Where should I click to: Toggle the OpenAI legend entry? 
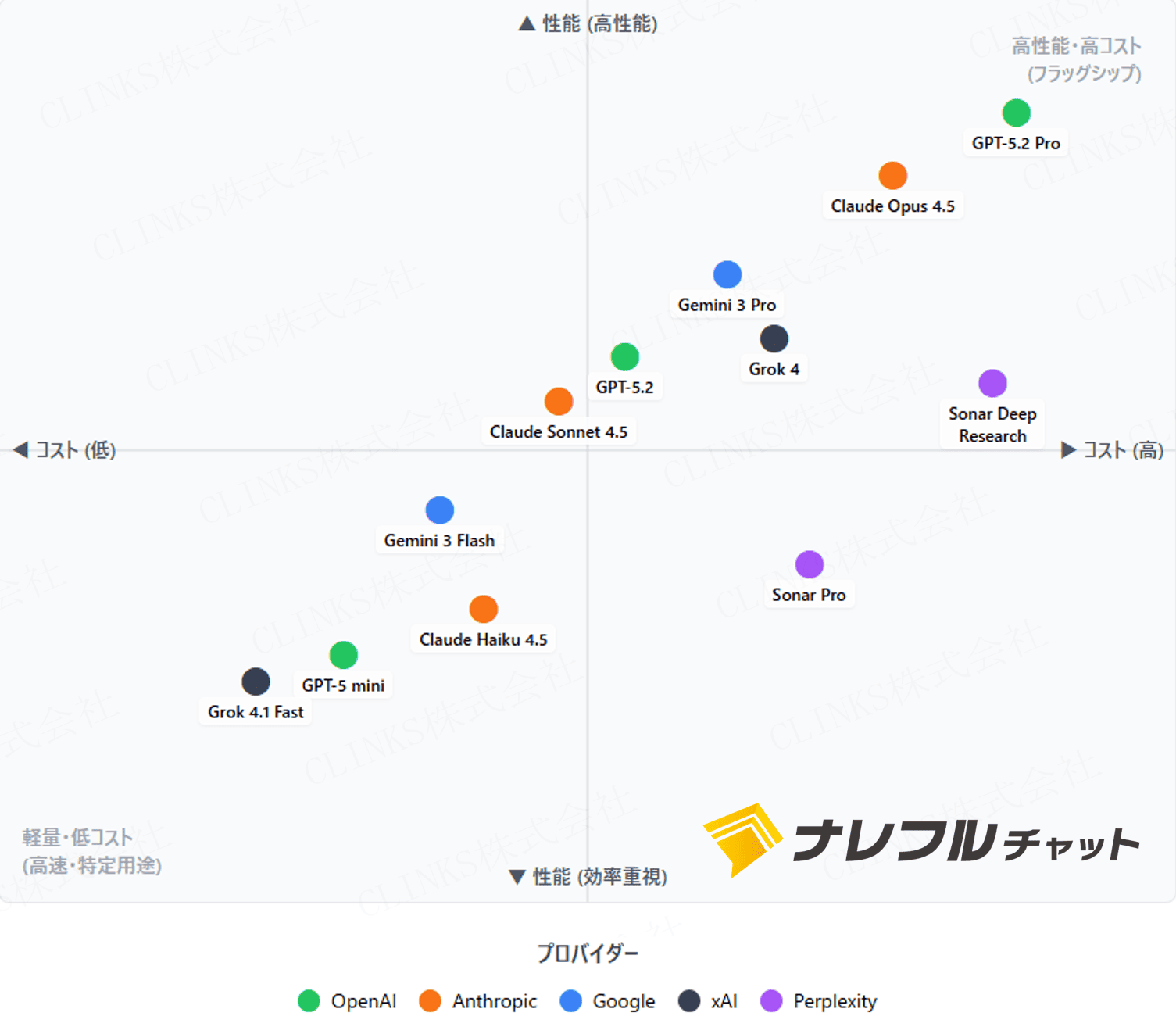(x=349, y=1001)
